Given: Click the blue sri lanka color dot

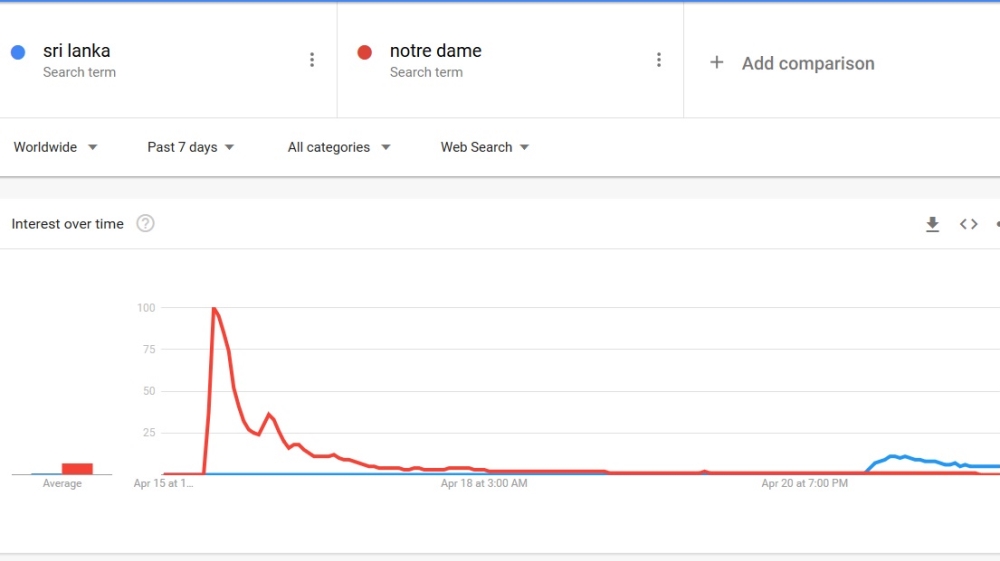Looking at the screenshot, I should coord(18,52).
